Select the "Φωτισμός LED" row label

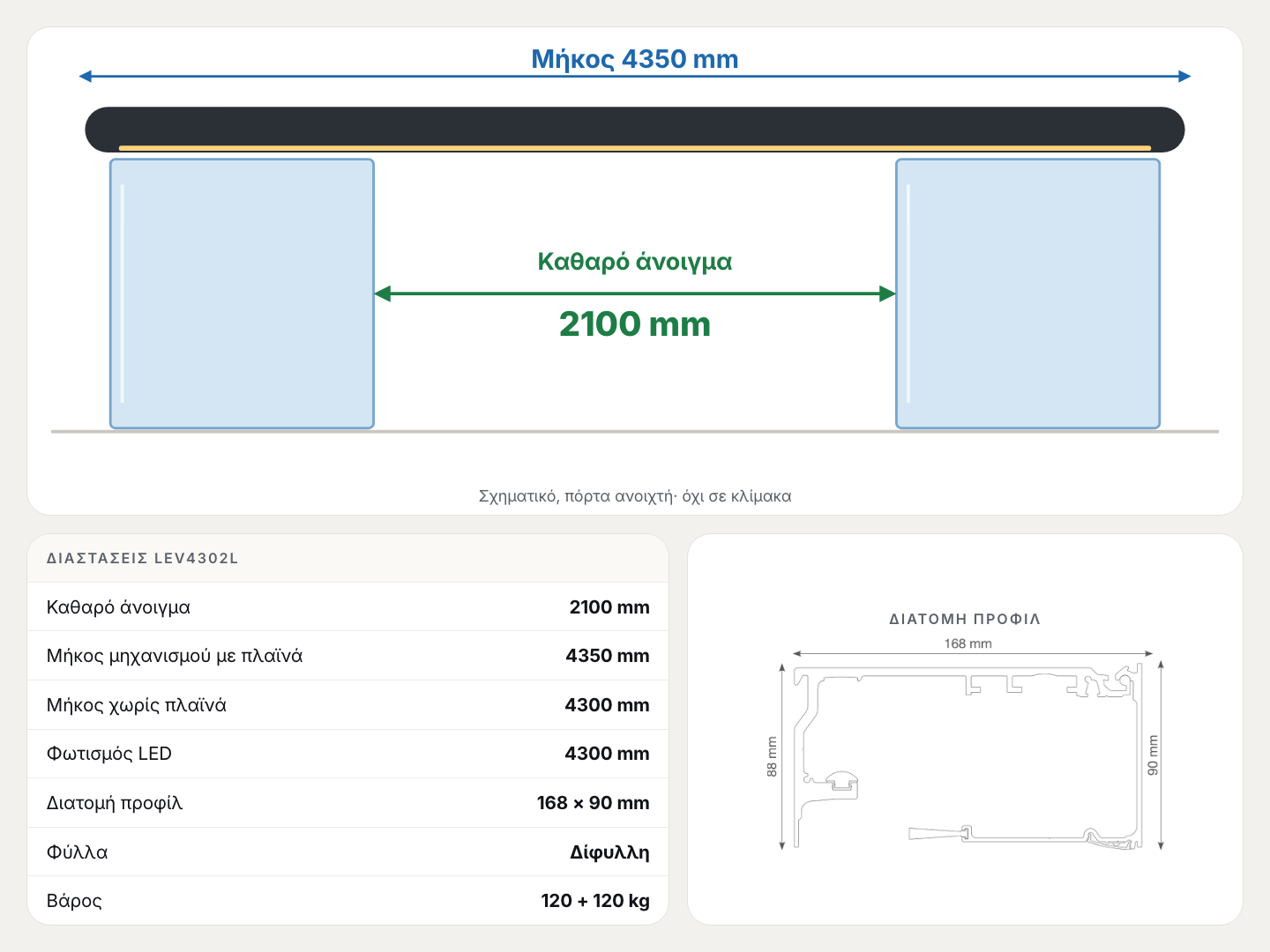pyautogui.click(x=109, y=754)
